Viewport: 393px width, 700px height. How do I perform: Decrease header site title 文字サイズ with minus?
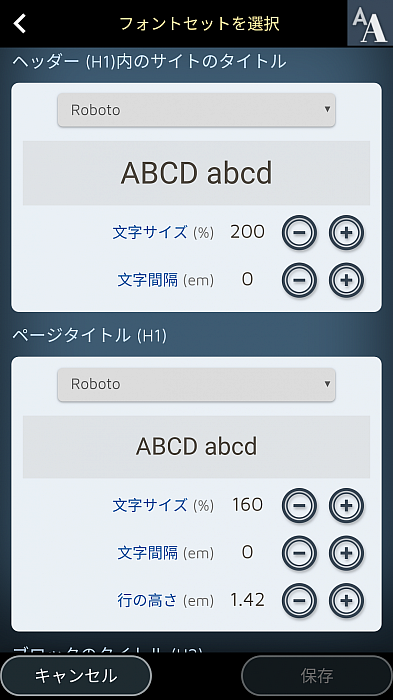coord(299,233)
